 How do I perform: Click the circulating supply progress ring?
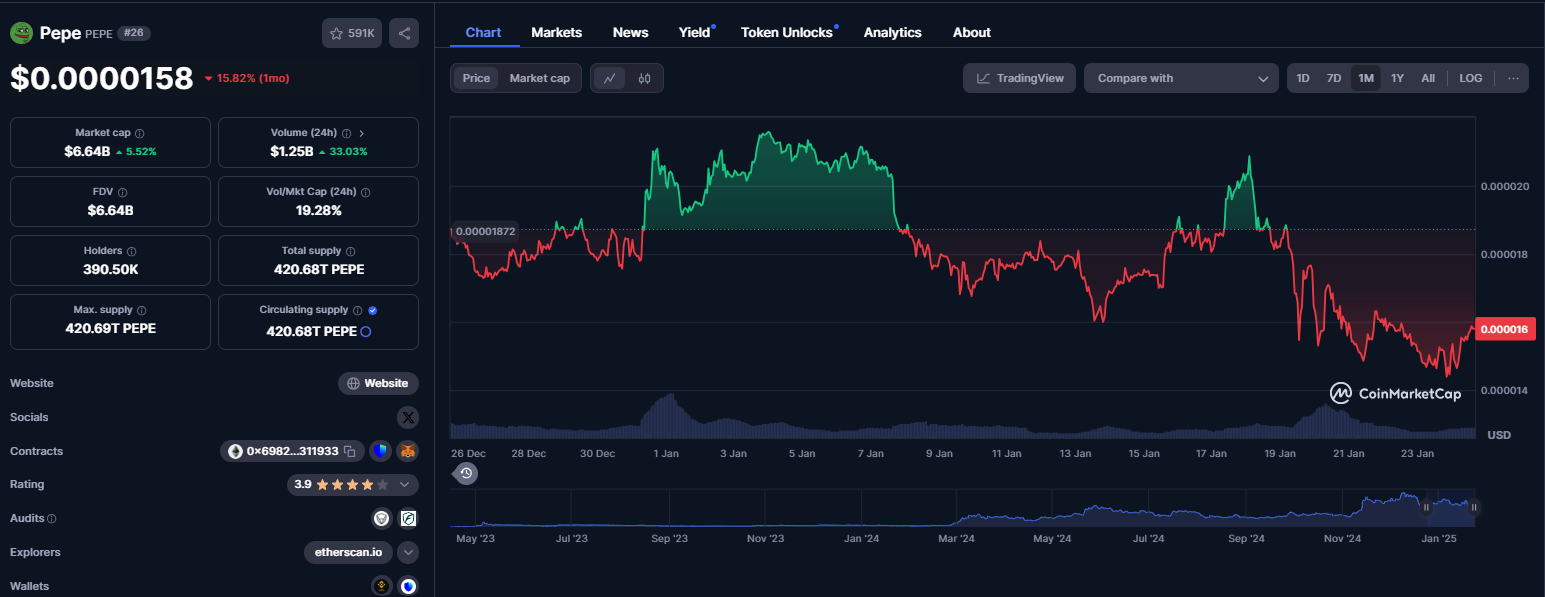[x=365, y=331]
